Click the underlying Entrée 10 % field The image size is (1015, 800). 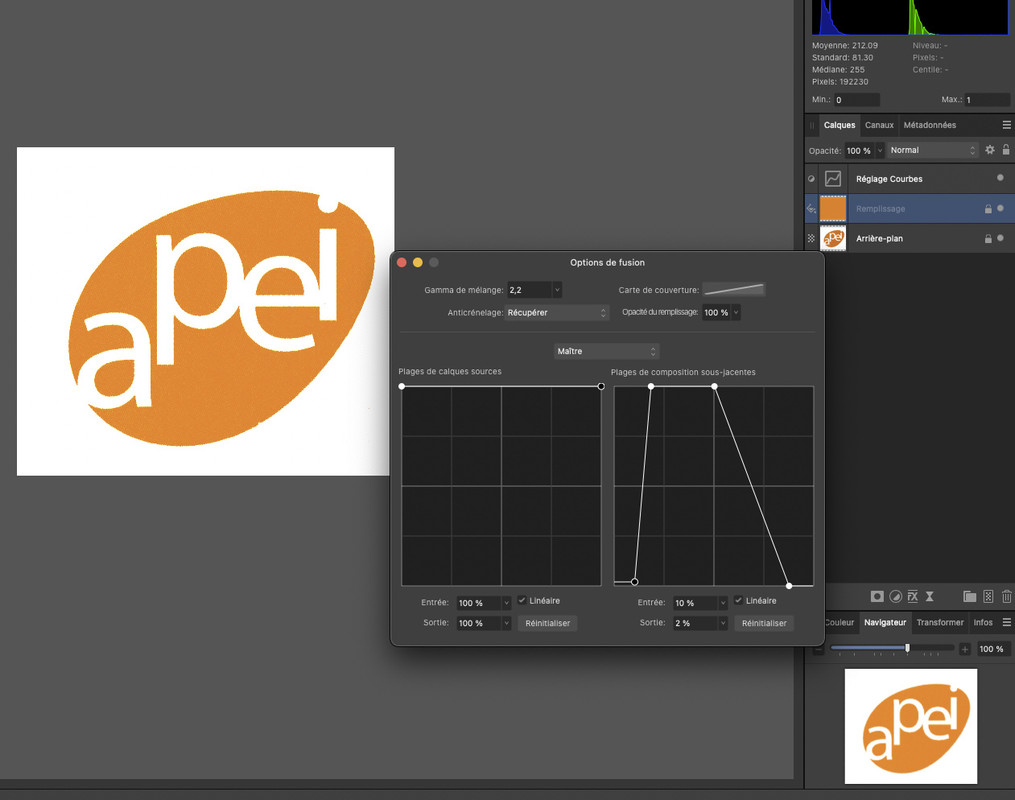point(695,603)
